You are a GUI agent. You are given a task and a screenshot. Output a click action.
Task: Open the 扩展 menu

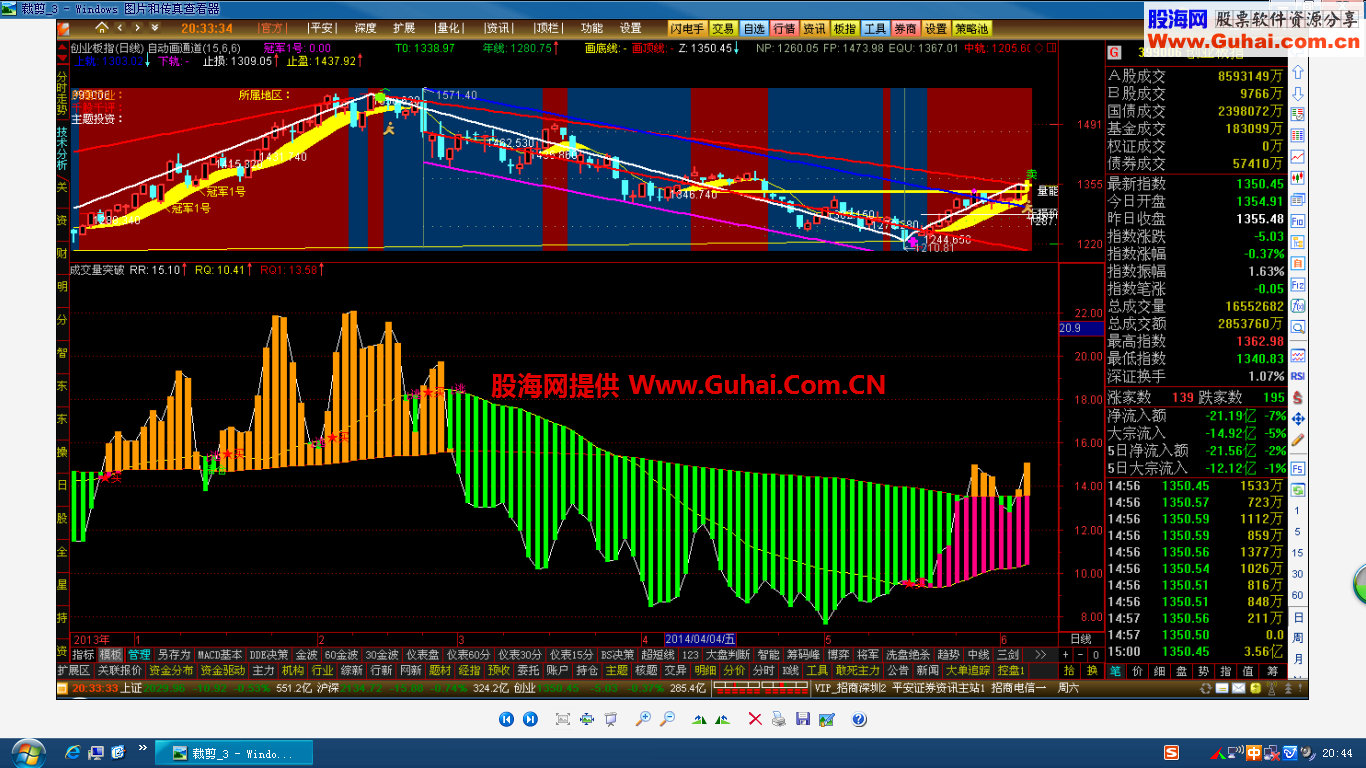point(404,28)
